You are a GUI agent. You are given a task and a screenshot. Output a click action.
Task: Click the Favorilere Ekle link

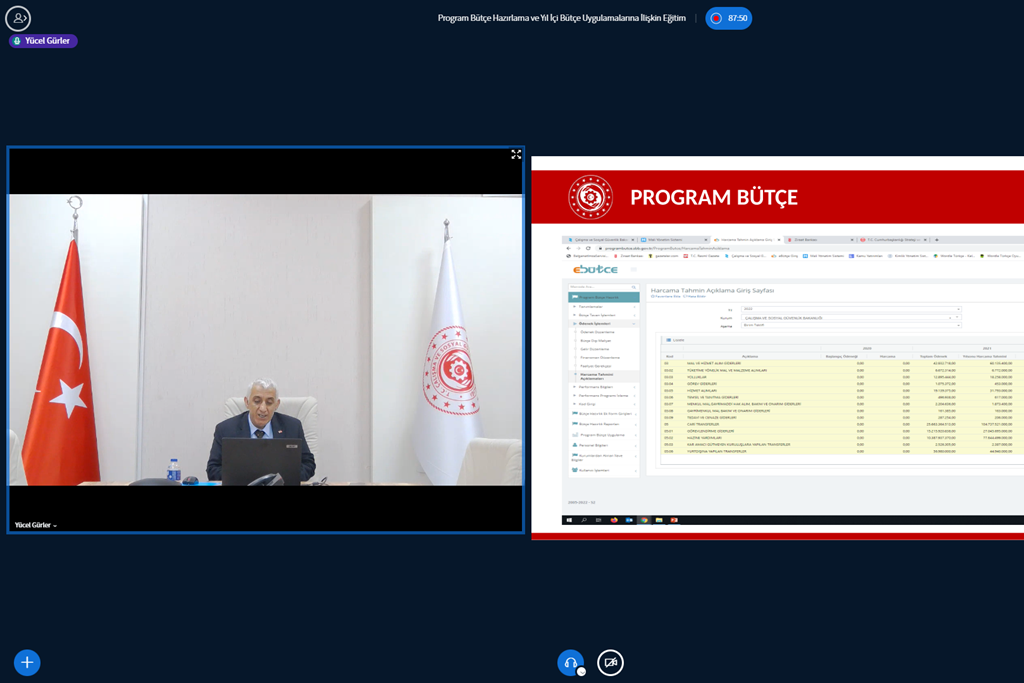(x=664, y=297)
